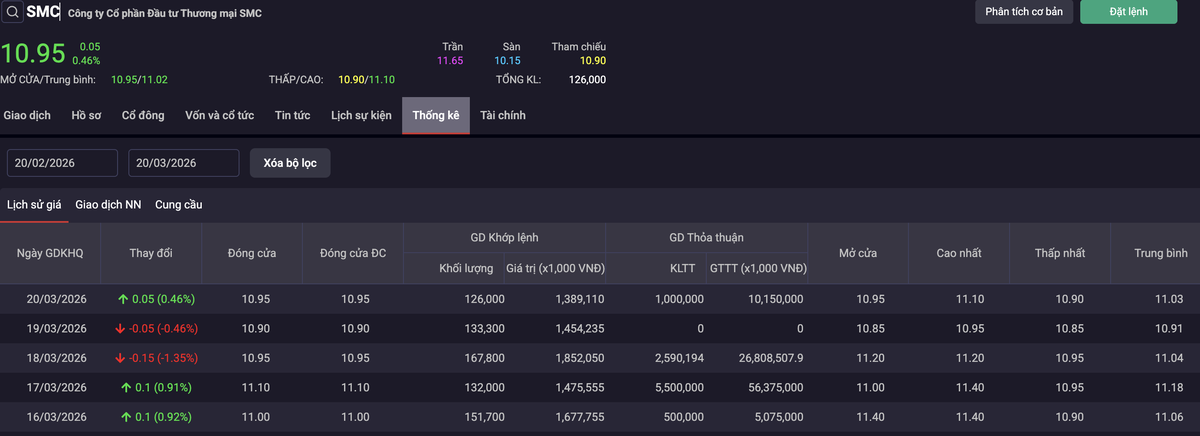Open the Cung cầu sub-tab
This screenshot has width=1200, height=436.
(x=178, y=205)
